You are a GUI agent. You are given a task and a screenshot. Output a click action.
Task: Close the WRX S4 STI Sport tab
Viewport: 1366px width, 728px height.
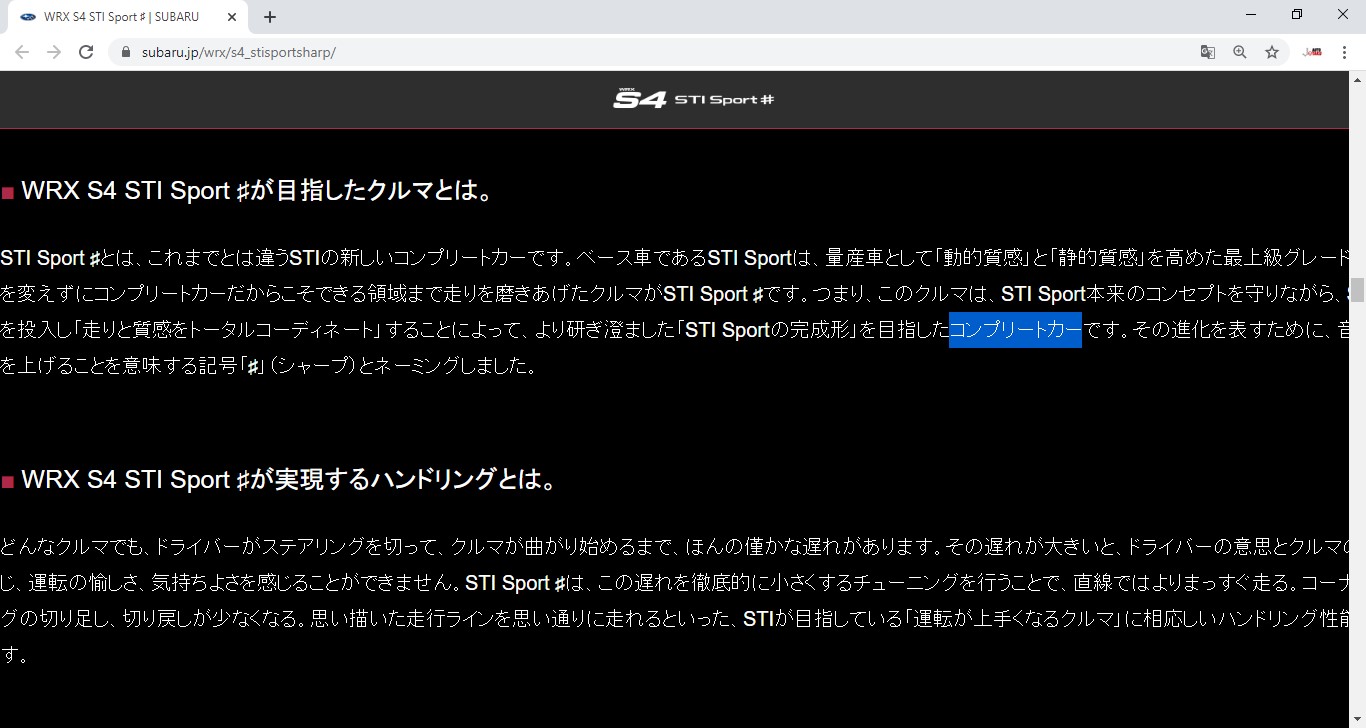(232, 17)
